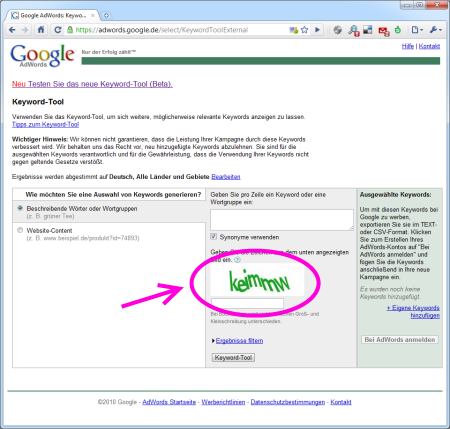Go back using the browser back arrow
This screenshot has width=450, height=429.
tap(12, 30)
